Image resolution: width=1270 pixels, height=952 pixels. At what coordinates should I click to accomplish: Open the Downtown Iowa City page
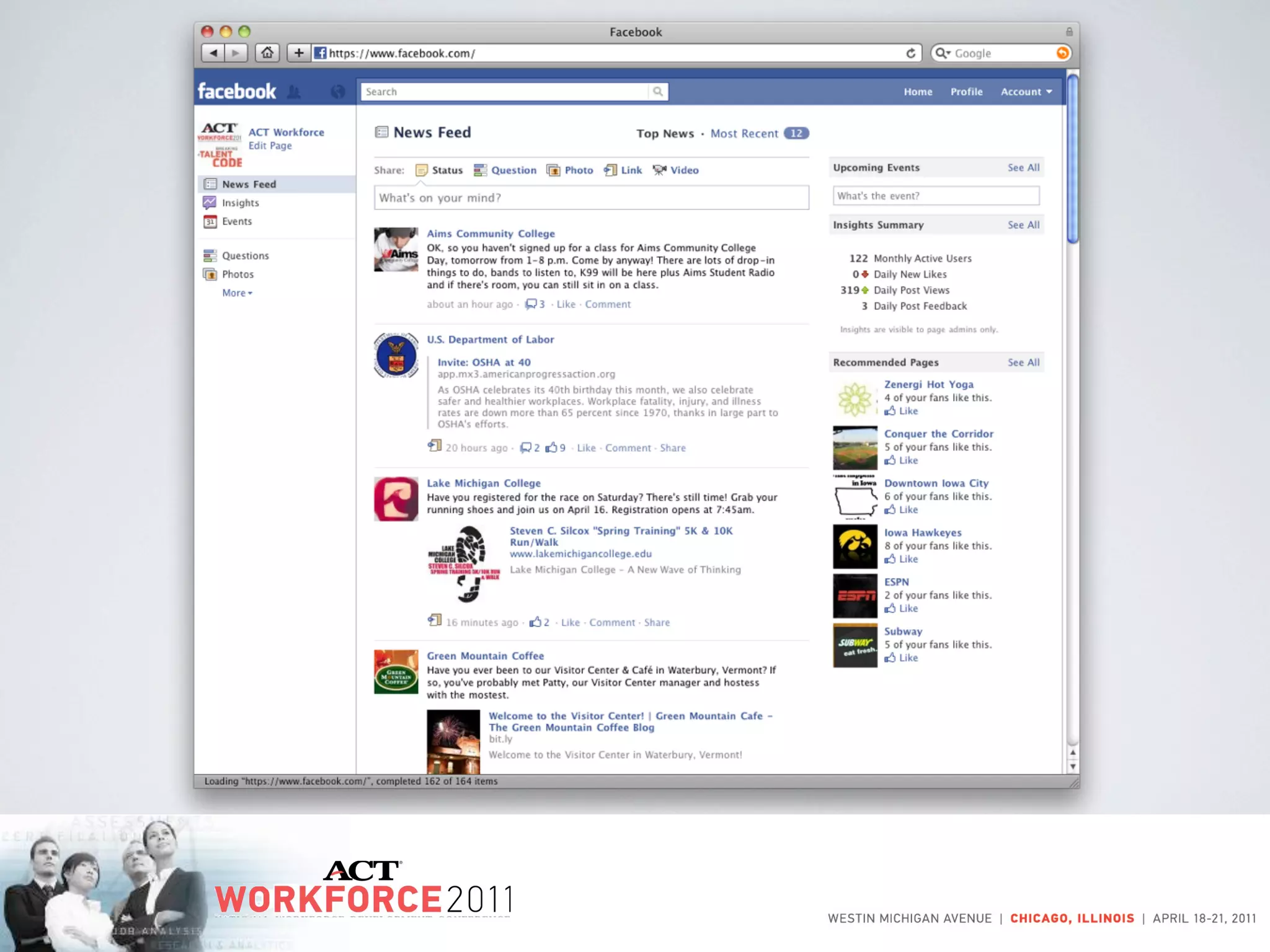click(936, 483)
